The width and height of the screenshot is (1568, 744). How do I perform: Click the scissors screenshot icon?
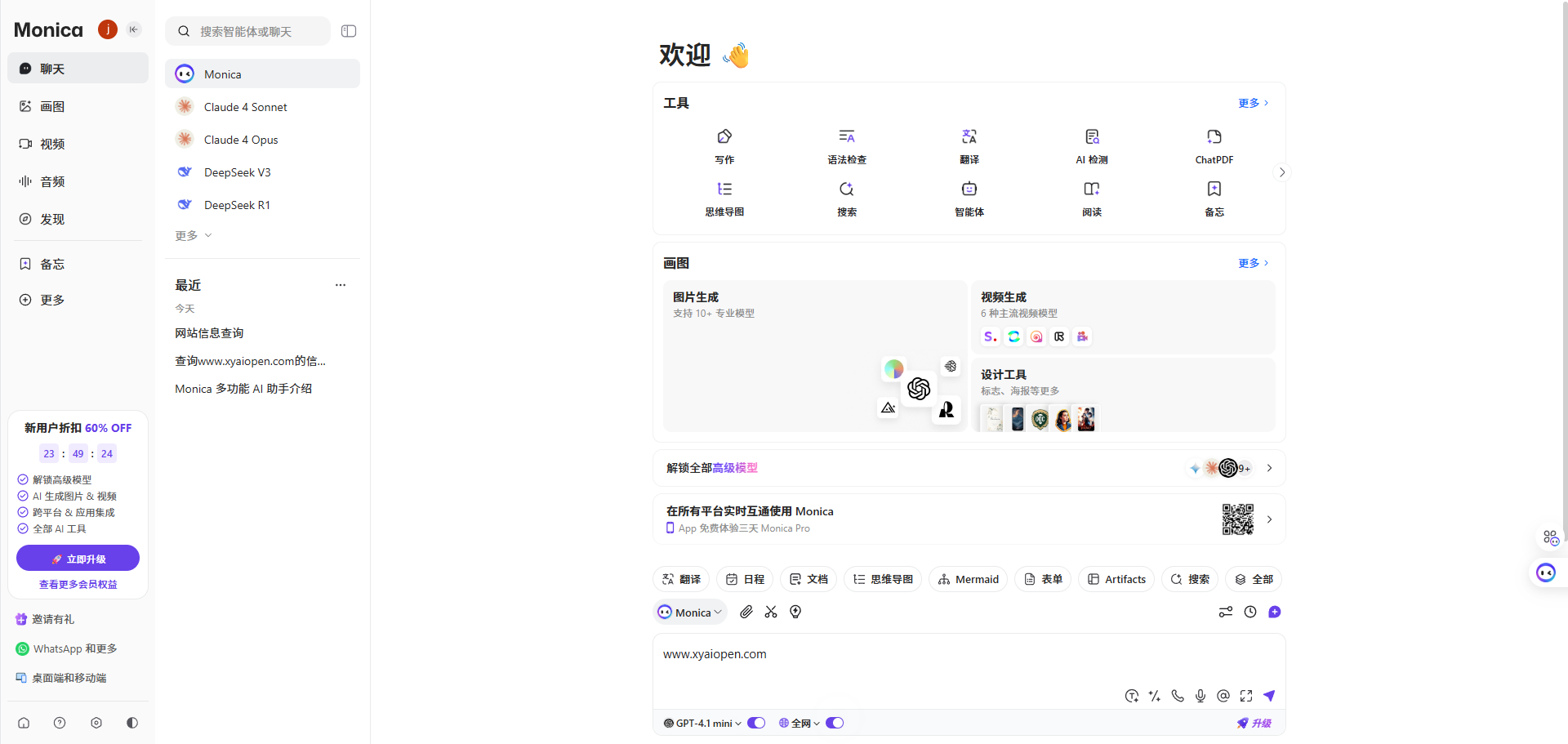771,612
